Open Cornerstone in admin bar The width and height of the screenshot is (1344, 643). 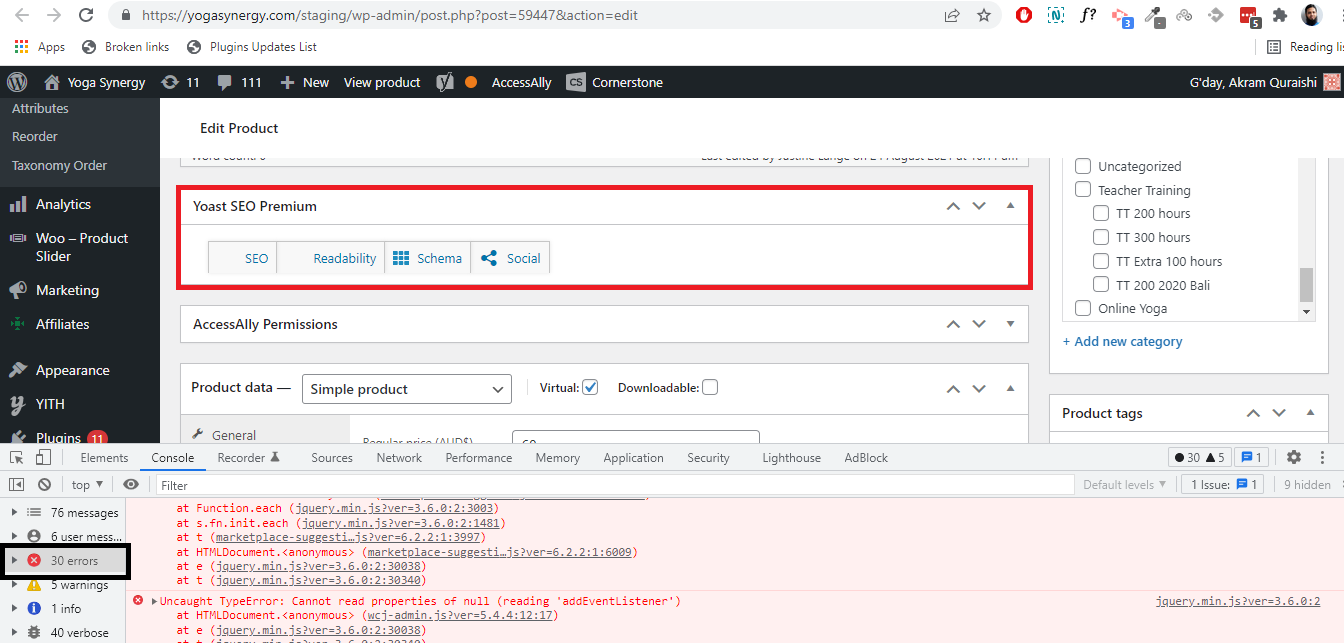(x=615, y=82)
